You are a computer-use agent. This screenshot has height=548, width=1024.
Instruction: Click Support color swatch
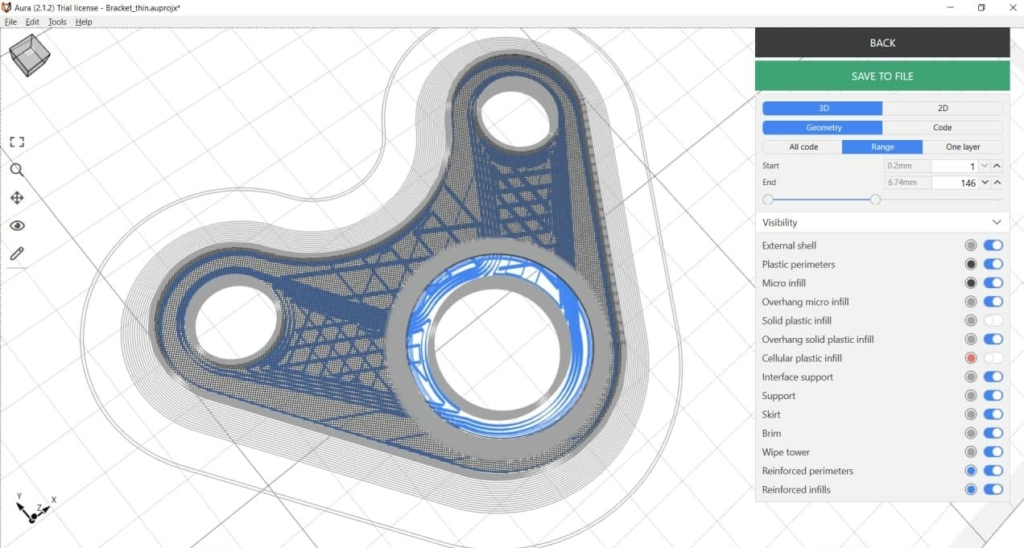point(970,396)
